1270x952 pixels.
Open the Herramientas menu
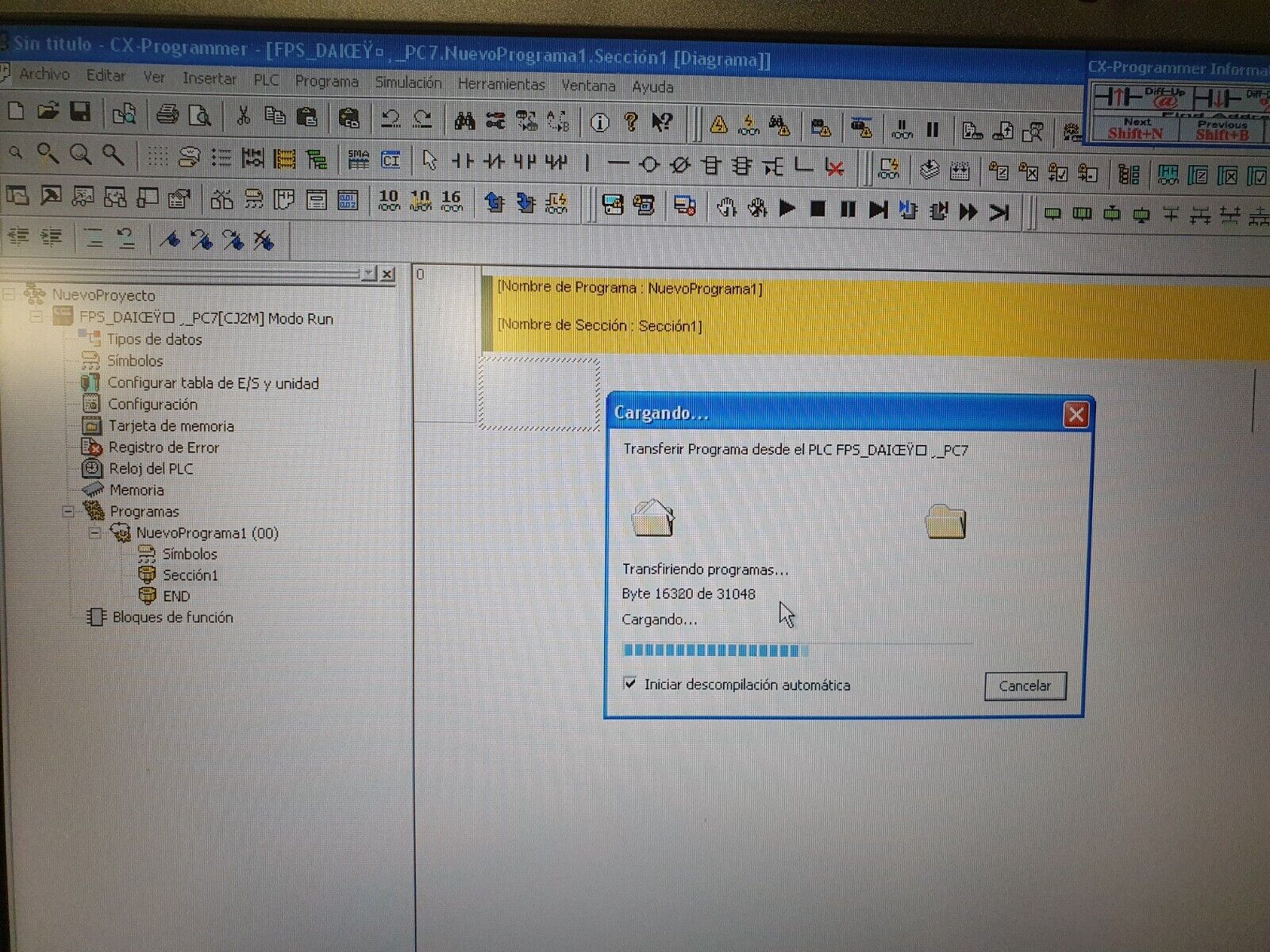pyautogui.click(x=501, y=83)
